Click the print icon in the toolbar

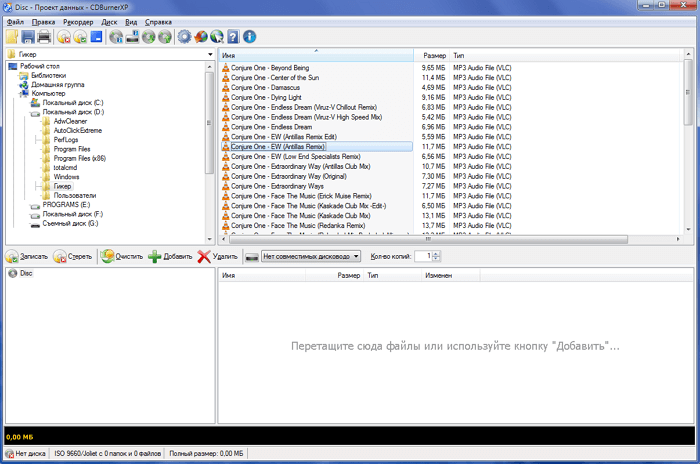[44, 37]
